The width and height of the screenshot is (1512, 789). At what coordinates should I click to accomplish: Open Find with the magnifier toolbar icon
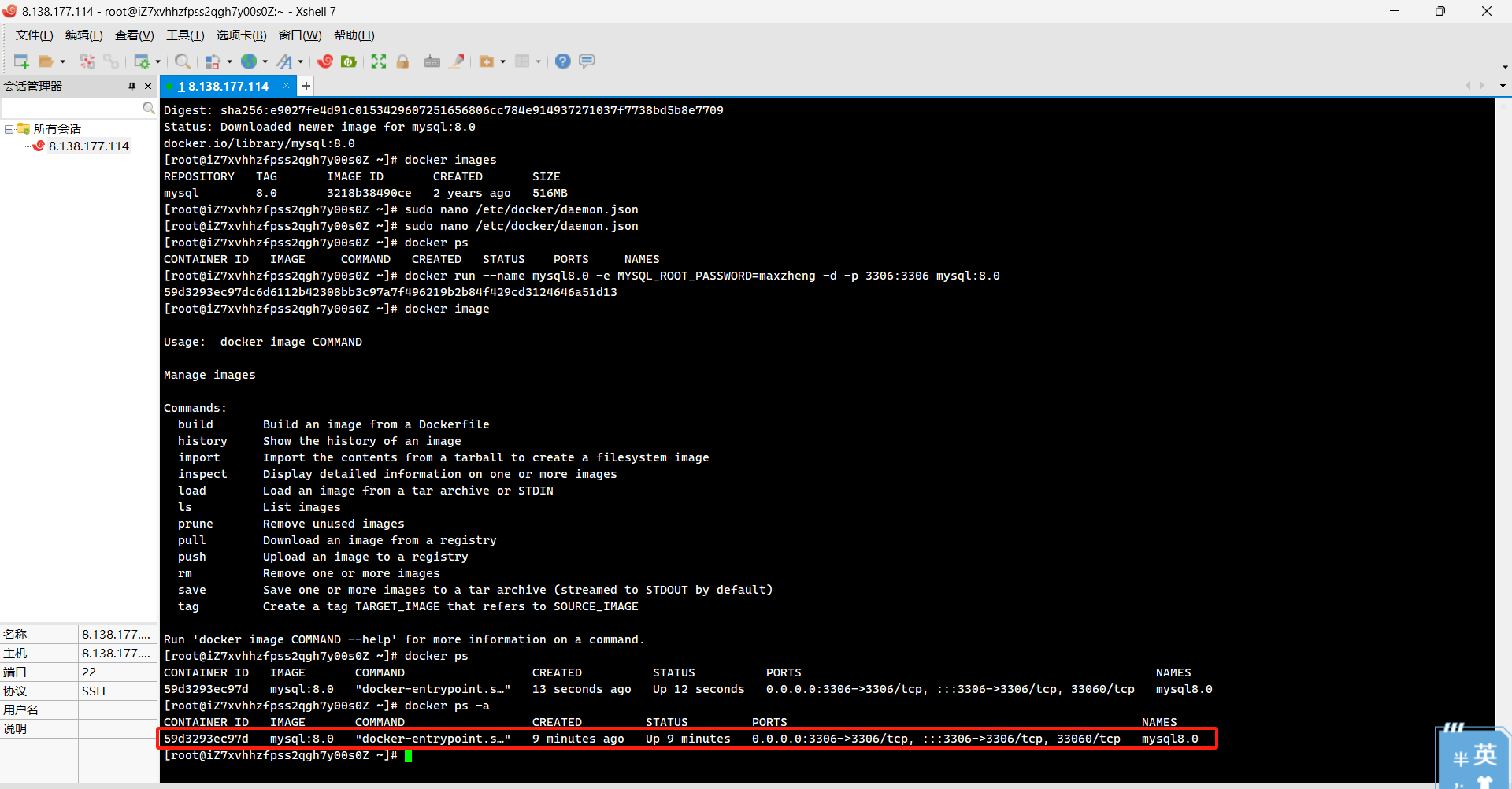(183, 61)
